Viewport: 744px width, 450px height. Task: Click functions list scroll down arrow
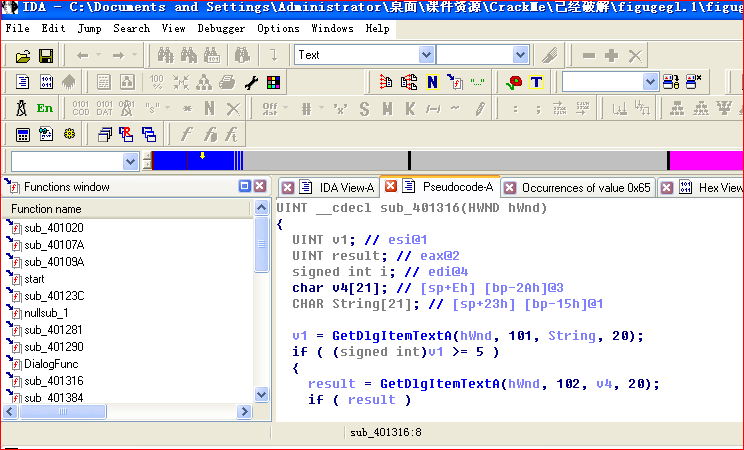[261, 394]
